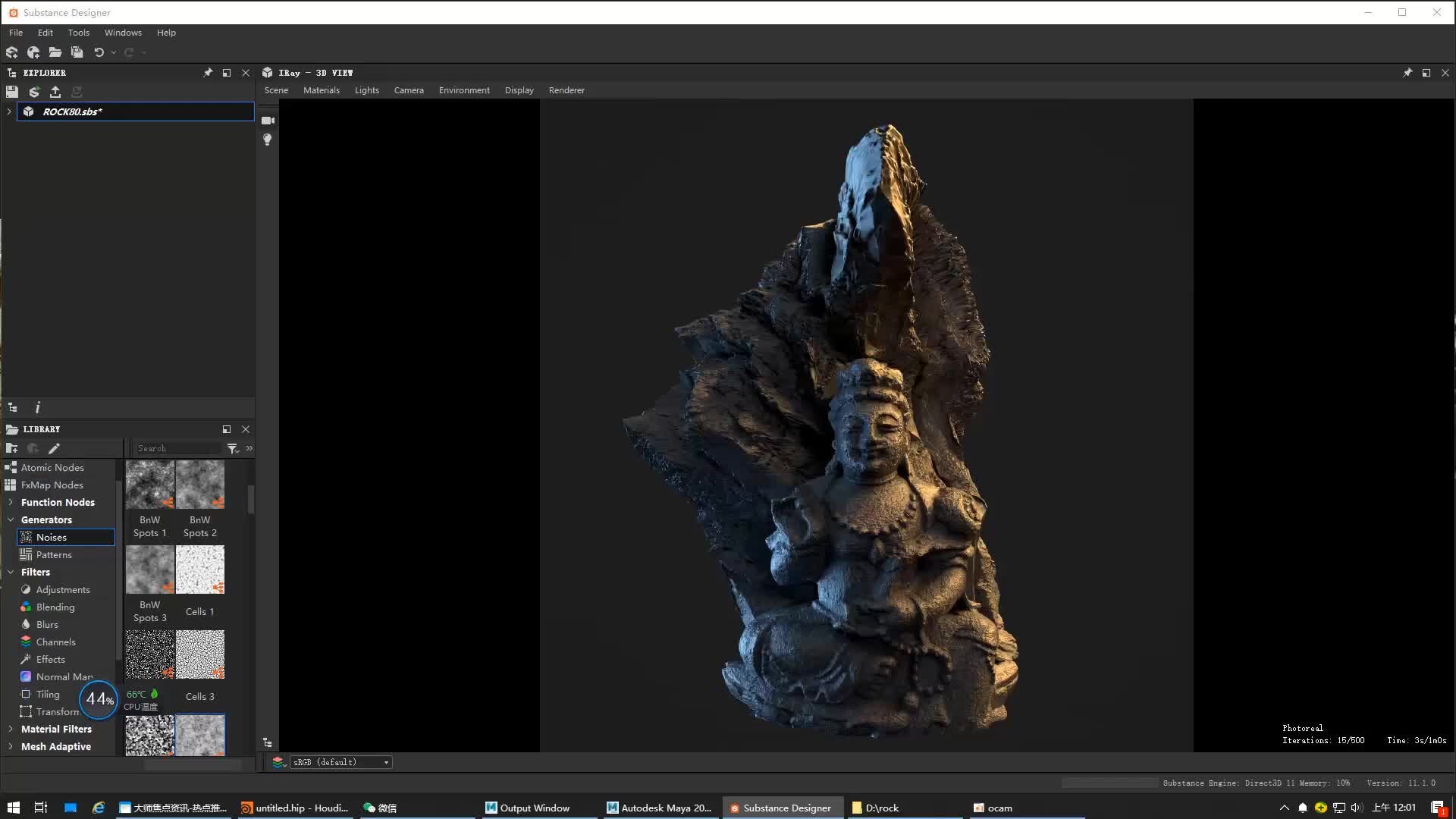Select the Noises generator category
Image resolution: width=1456 pixels, height=819 pixels.
click(x=53, y=537)
